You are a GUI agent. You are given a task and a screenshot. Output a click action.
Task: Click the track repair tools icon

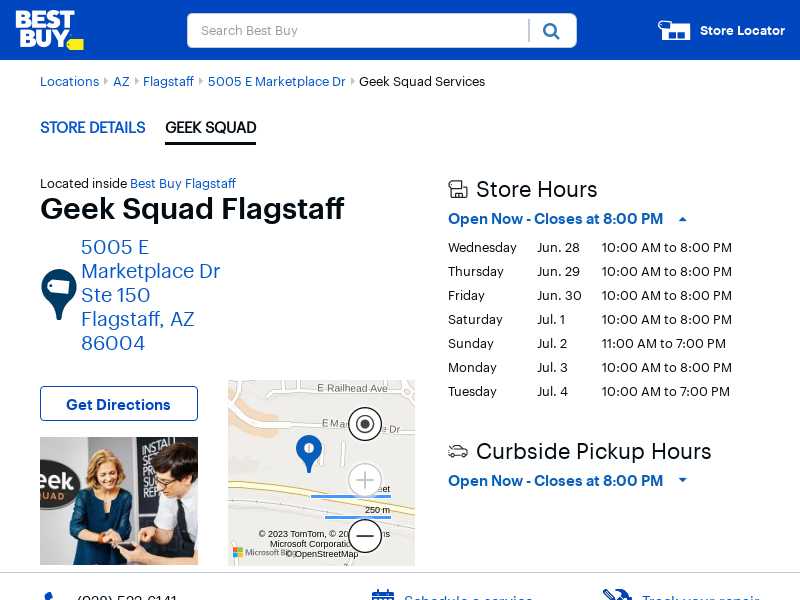pyautogui.click(x=617, y=595)
